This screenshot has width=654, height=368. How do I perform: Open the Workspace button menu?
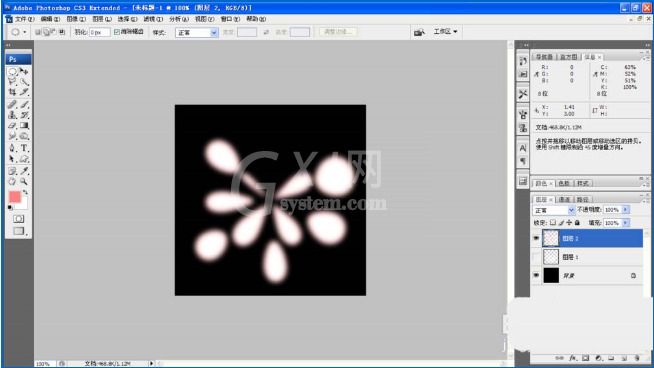click(445, 32)
